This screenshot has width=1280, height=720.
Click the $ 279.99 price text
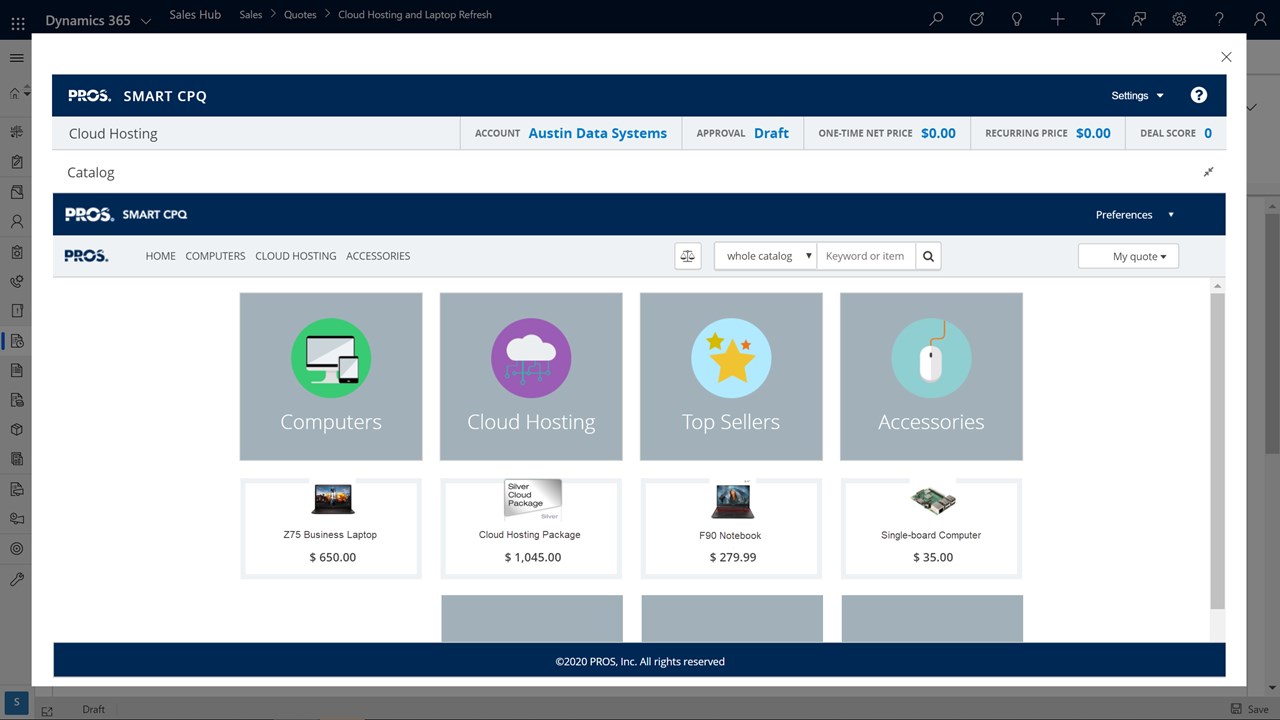click(733, 557)
